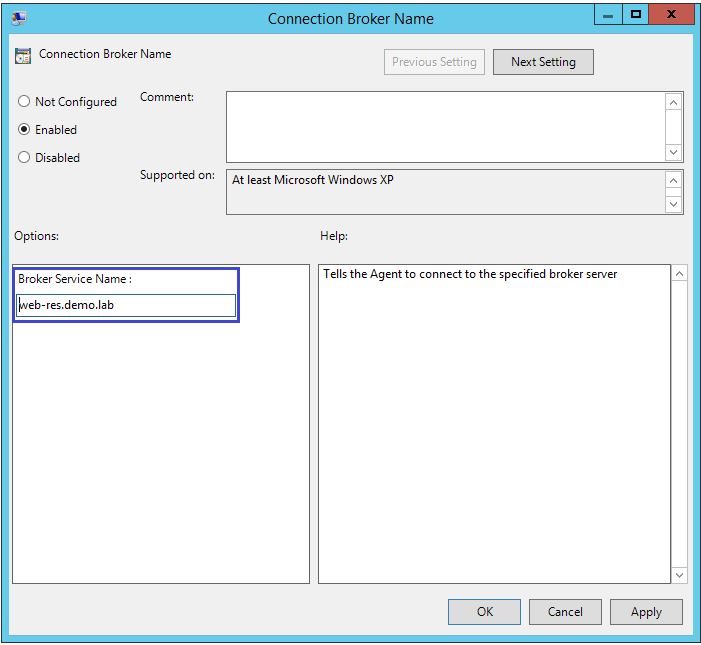Select the Enabled radio button
This screenshot has width=701, height=645.
click(25, 130)
